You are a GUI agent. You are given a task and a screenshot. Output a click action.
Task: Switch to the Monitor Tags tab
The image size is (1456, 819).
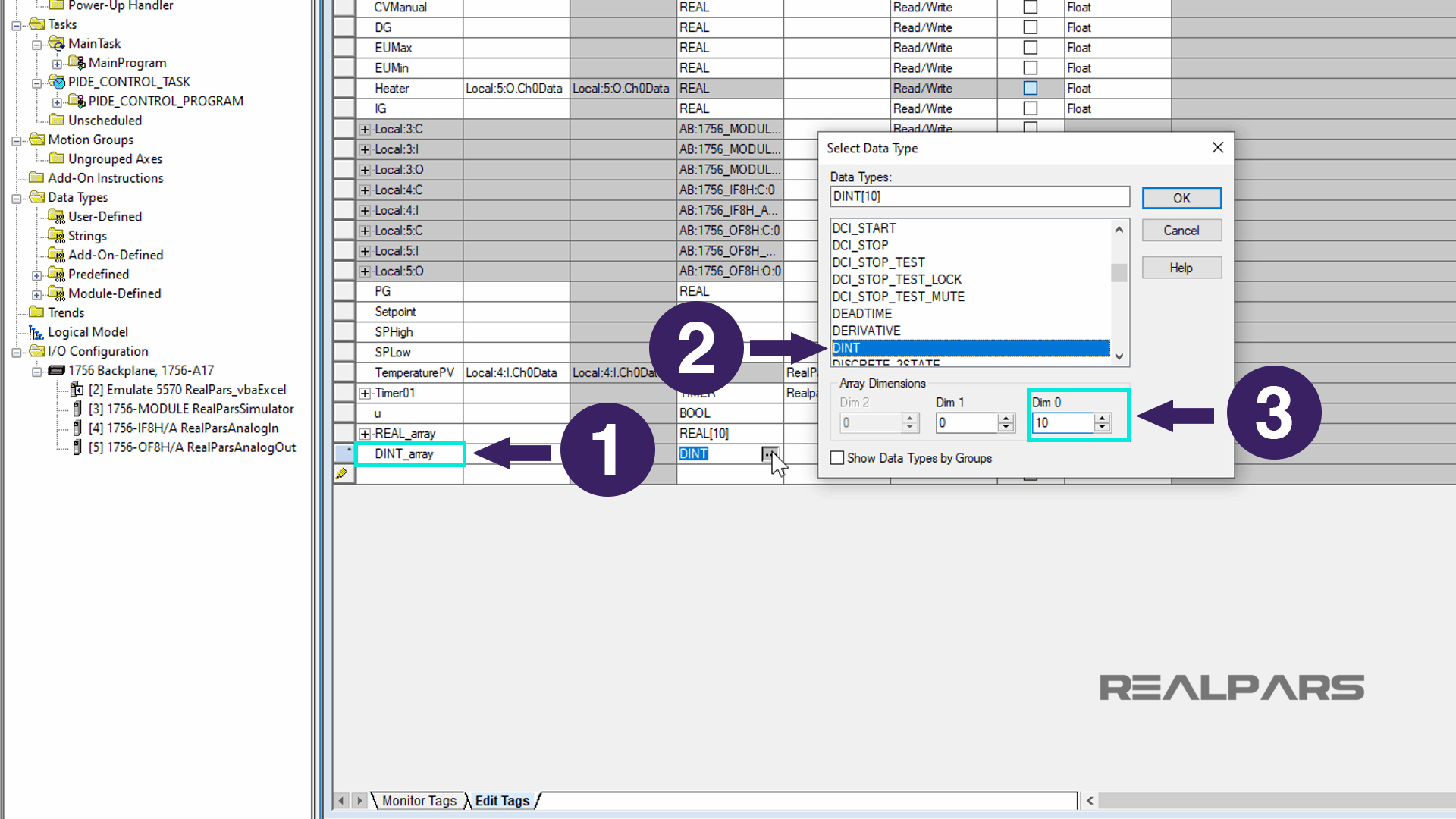pyautogui.click(x=419, y=800)
